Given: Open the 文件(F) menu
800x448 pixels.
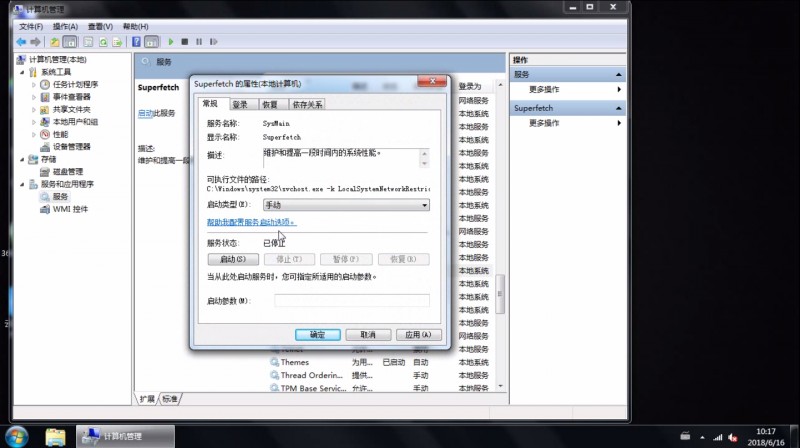Looking at the screenshot, I should coord(31,27).
